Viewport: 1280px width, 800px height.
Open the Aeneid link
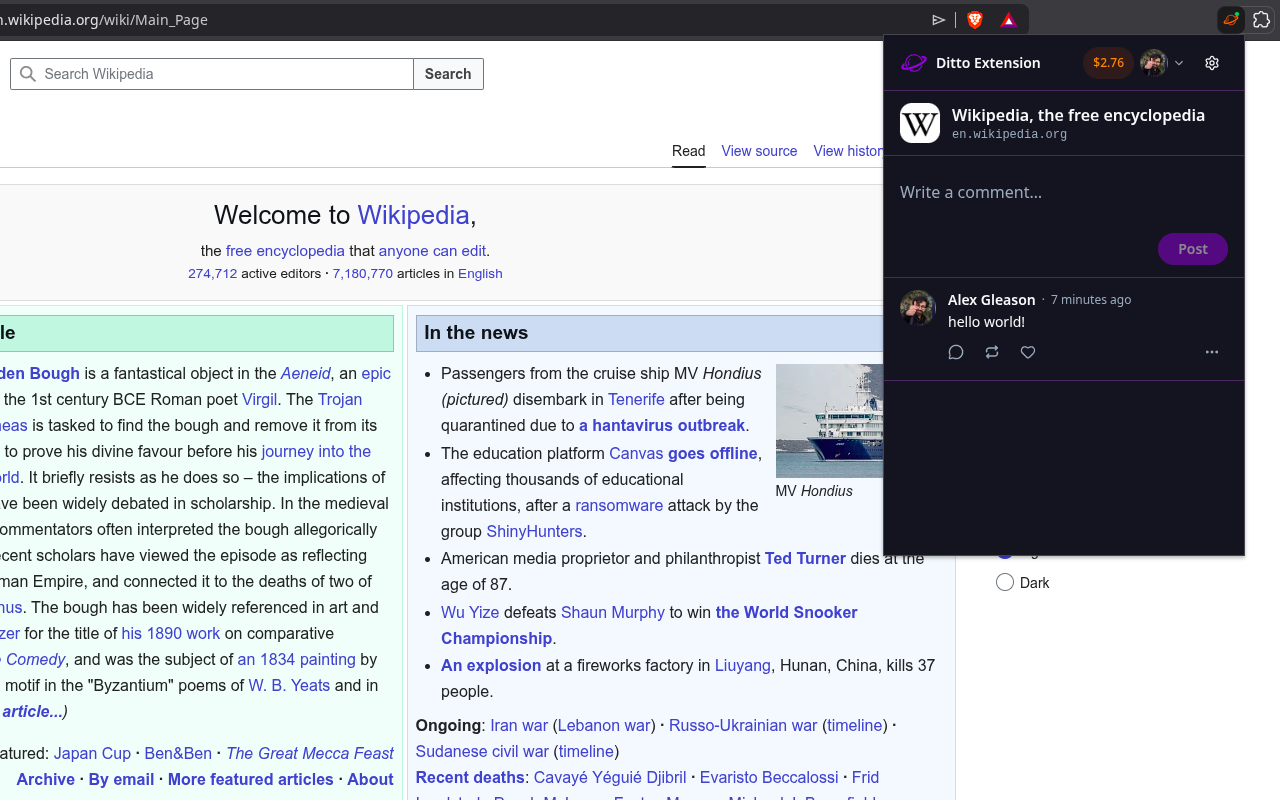pyautogui.click(x=306, y=373)
